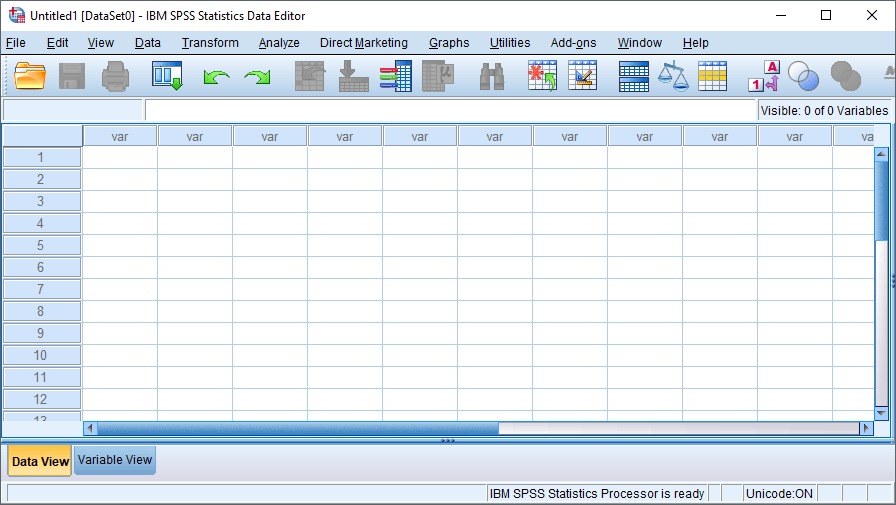The image size is (896, 505).
Task: Click the green Undo arrow icon
Action: click(x=217, y=77)
